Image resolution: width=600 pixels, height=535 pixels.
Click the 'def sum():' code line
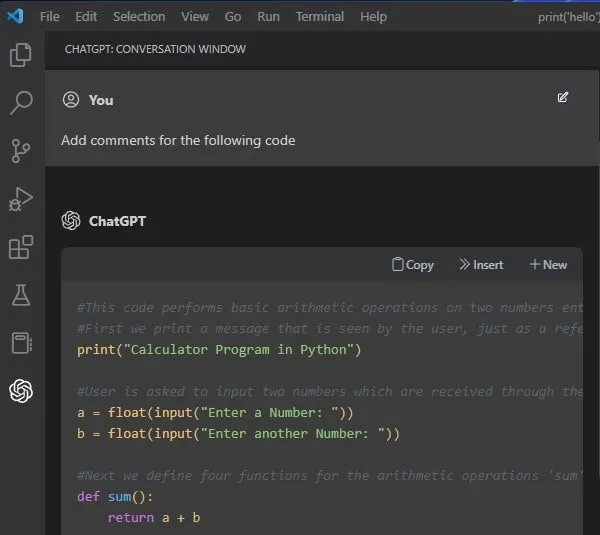click(x=115, y=497)
